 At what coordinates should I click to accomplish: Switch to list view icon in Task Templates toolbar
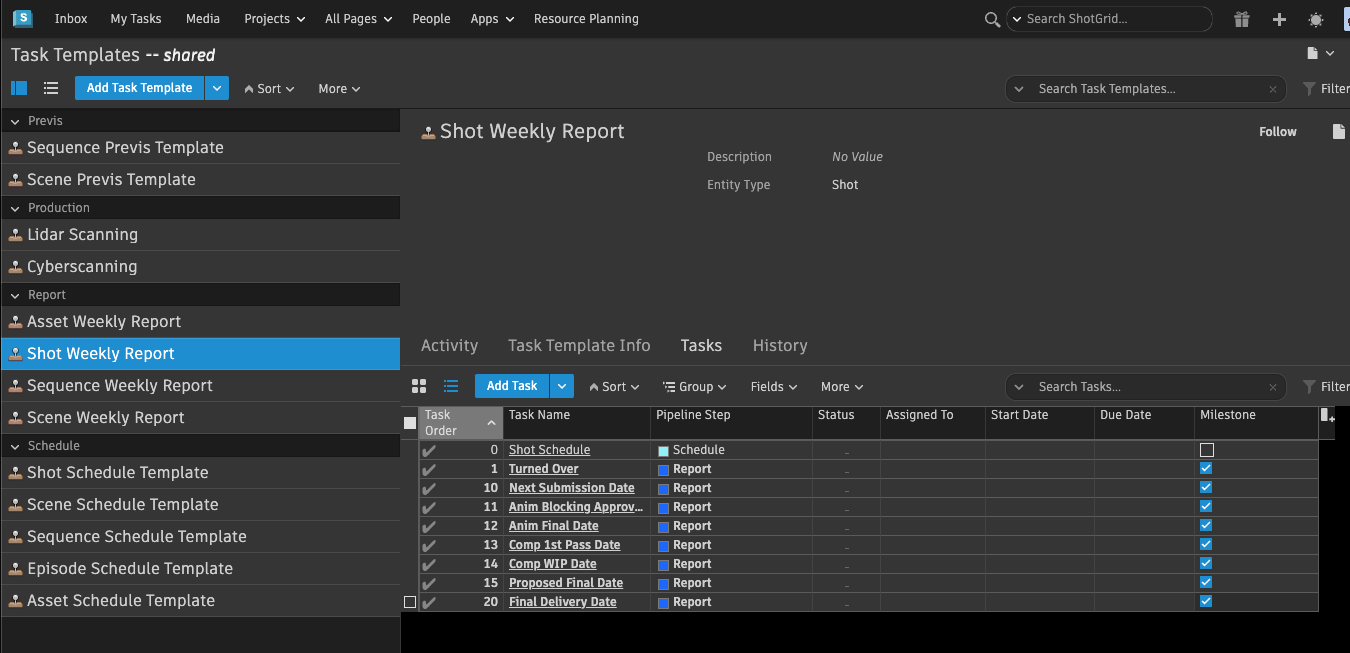tap(51, 88)
